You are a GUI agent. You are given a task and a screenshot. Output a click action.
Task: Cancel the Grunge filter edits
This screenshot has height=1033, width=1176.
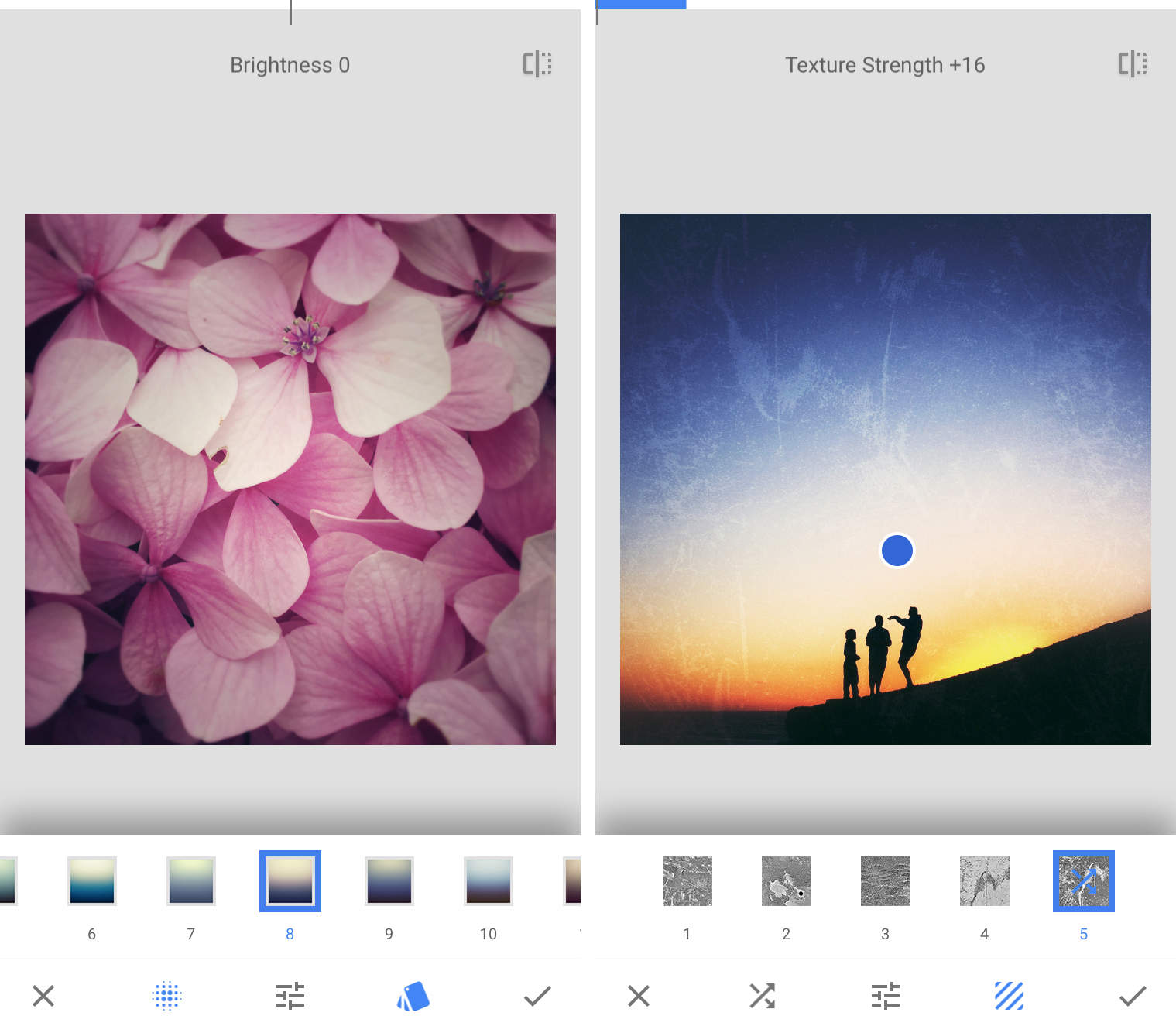(x=637, y=996)
